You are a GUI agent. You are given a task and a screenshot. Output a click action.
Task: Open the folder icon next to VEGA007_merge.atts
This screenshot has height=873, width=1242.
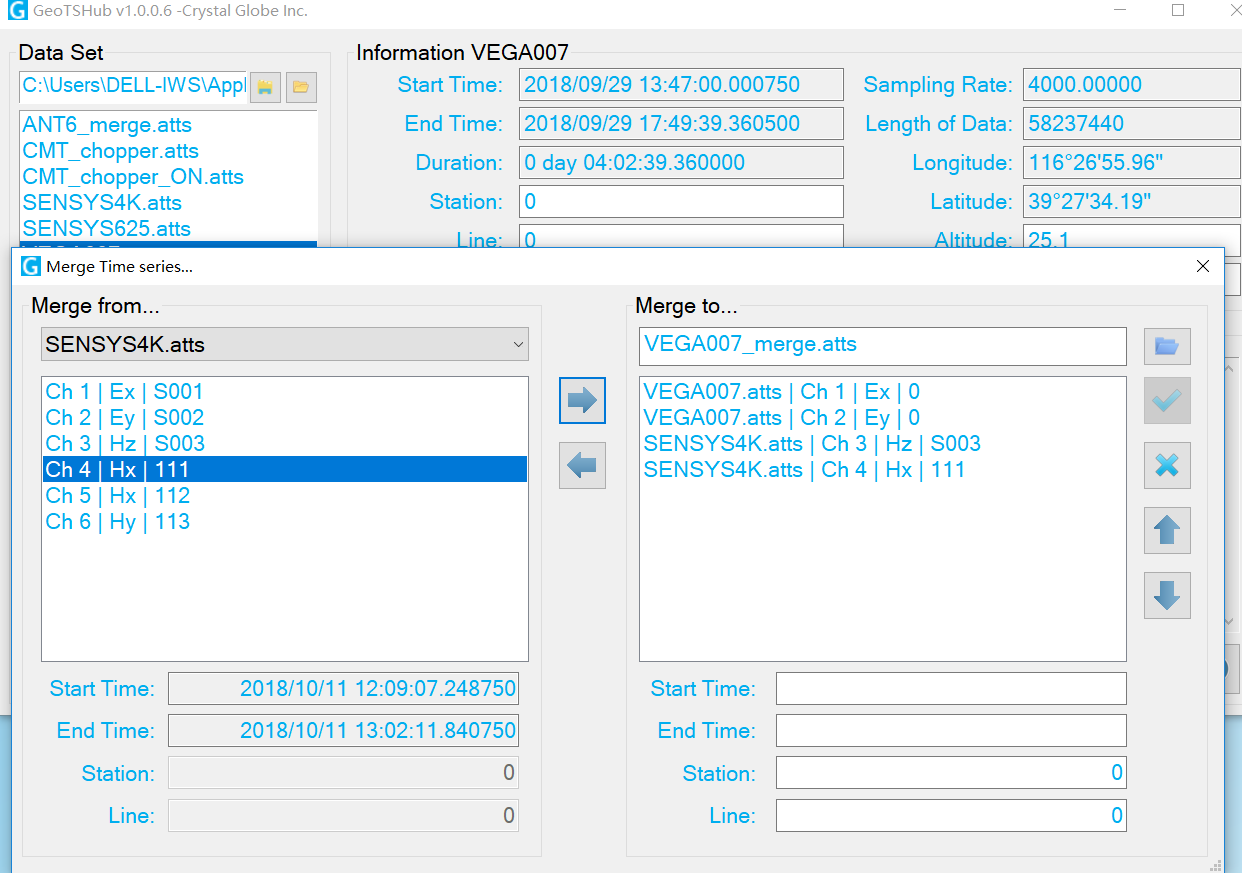point(1167,346)
